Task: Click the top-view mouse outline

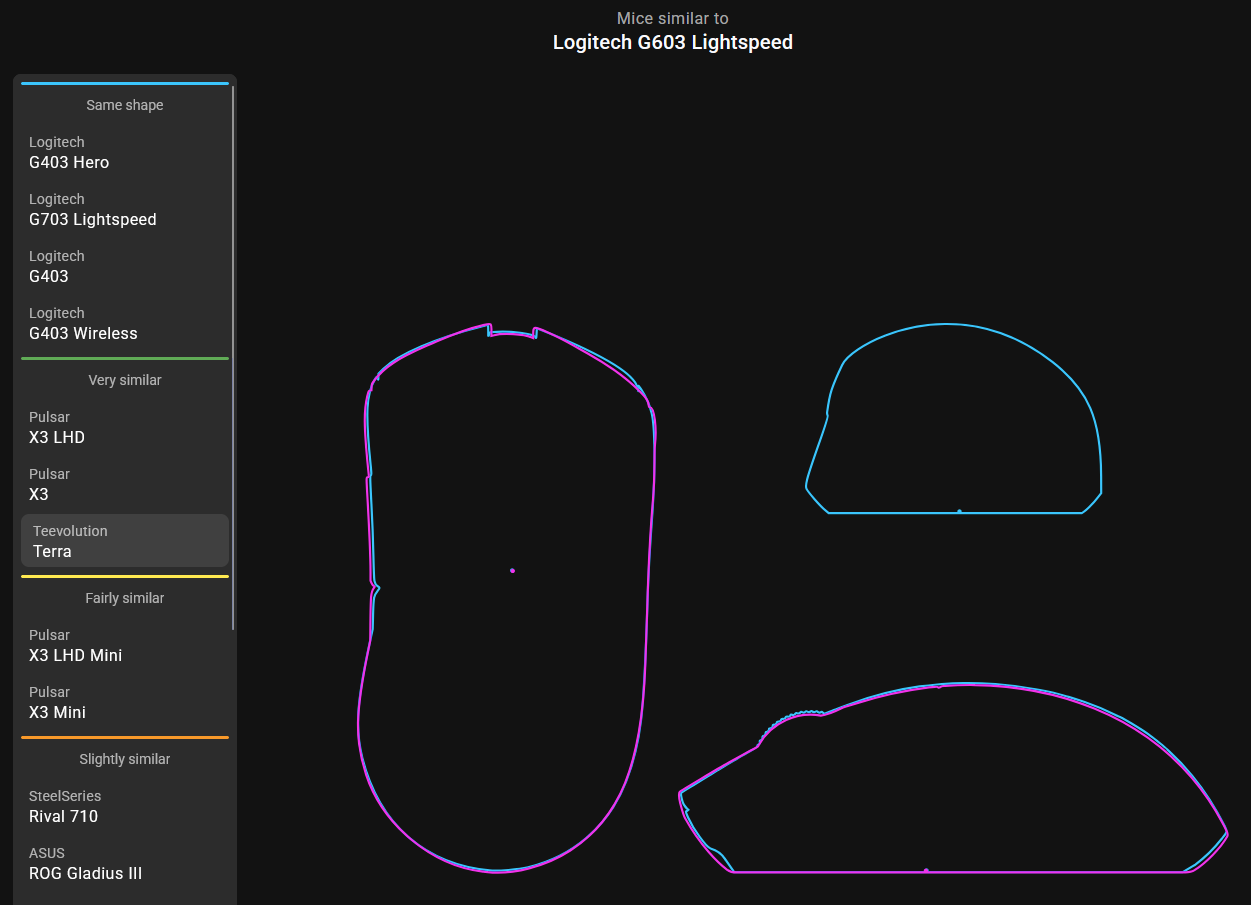Action: click(x=507, y=598)
